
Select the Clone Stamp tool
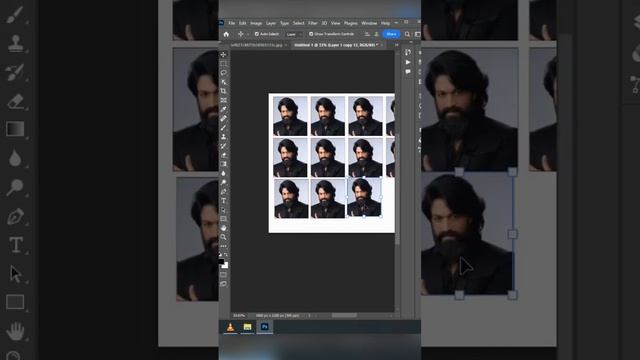coord(223,137)
